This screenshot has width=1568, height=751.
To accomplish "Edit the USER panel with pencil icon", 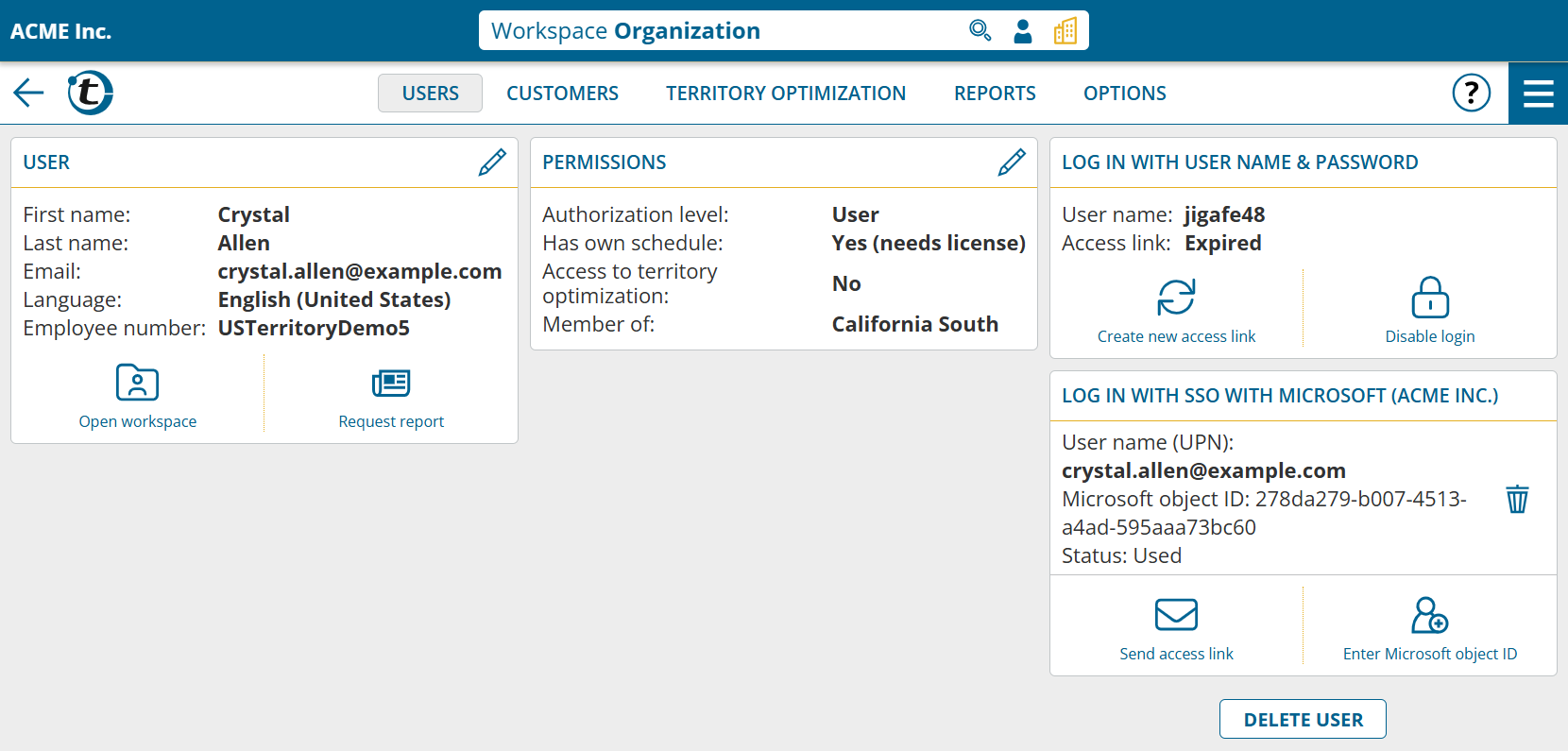I will [492, 162].
